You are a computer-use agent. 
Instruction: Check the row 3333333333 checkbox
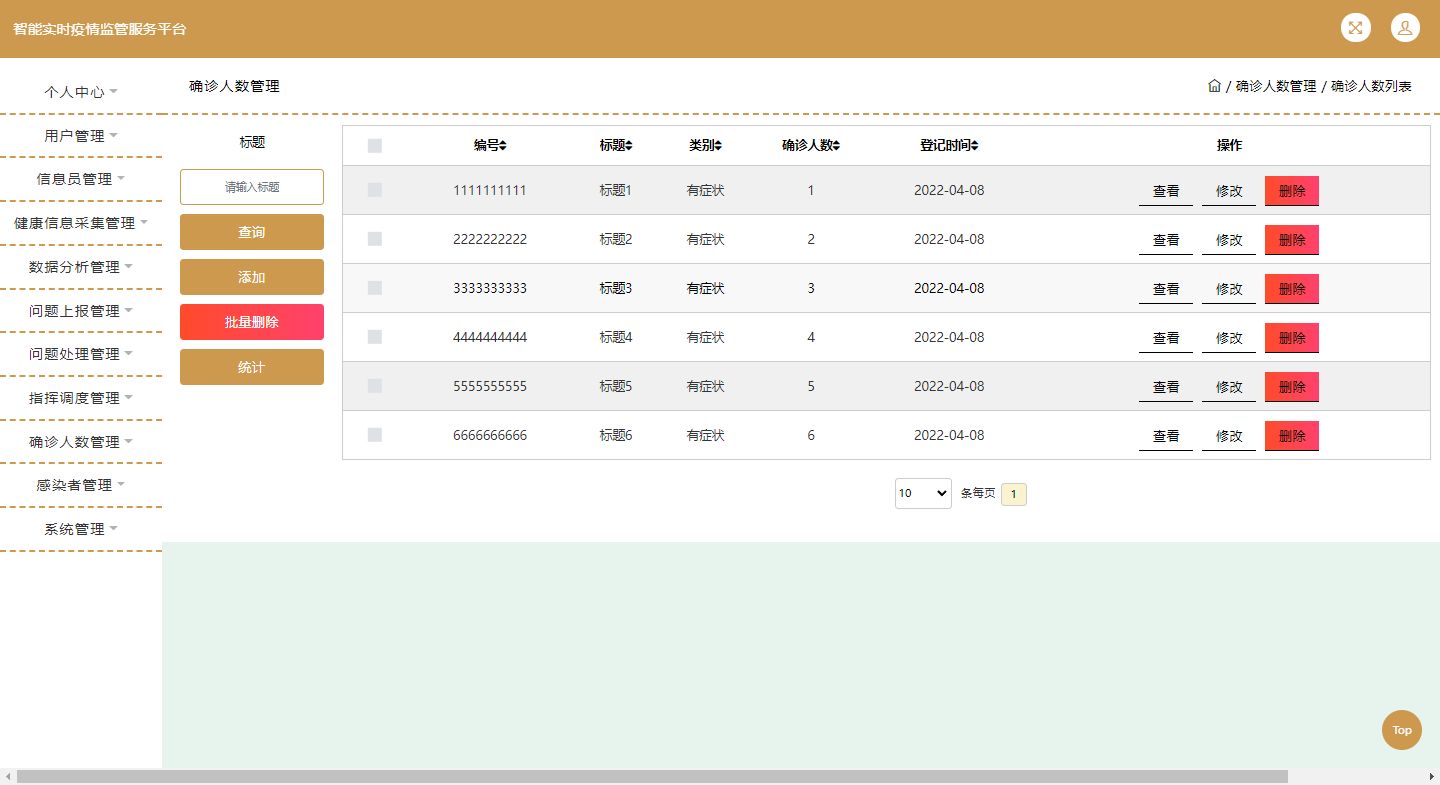375,288
